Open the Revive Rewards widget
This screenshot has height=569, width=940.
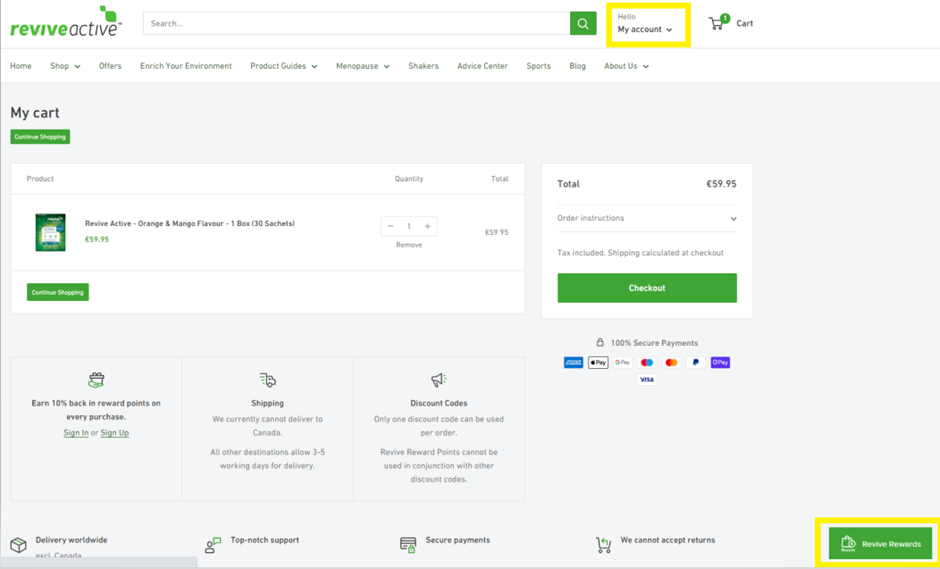pyautogui.click(x=880, y=543)
